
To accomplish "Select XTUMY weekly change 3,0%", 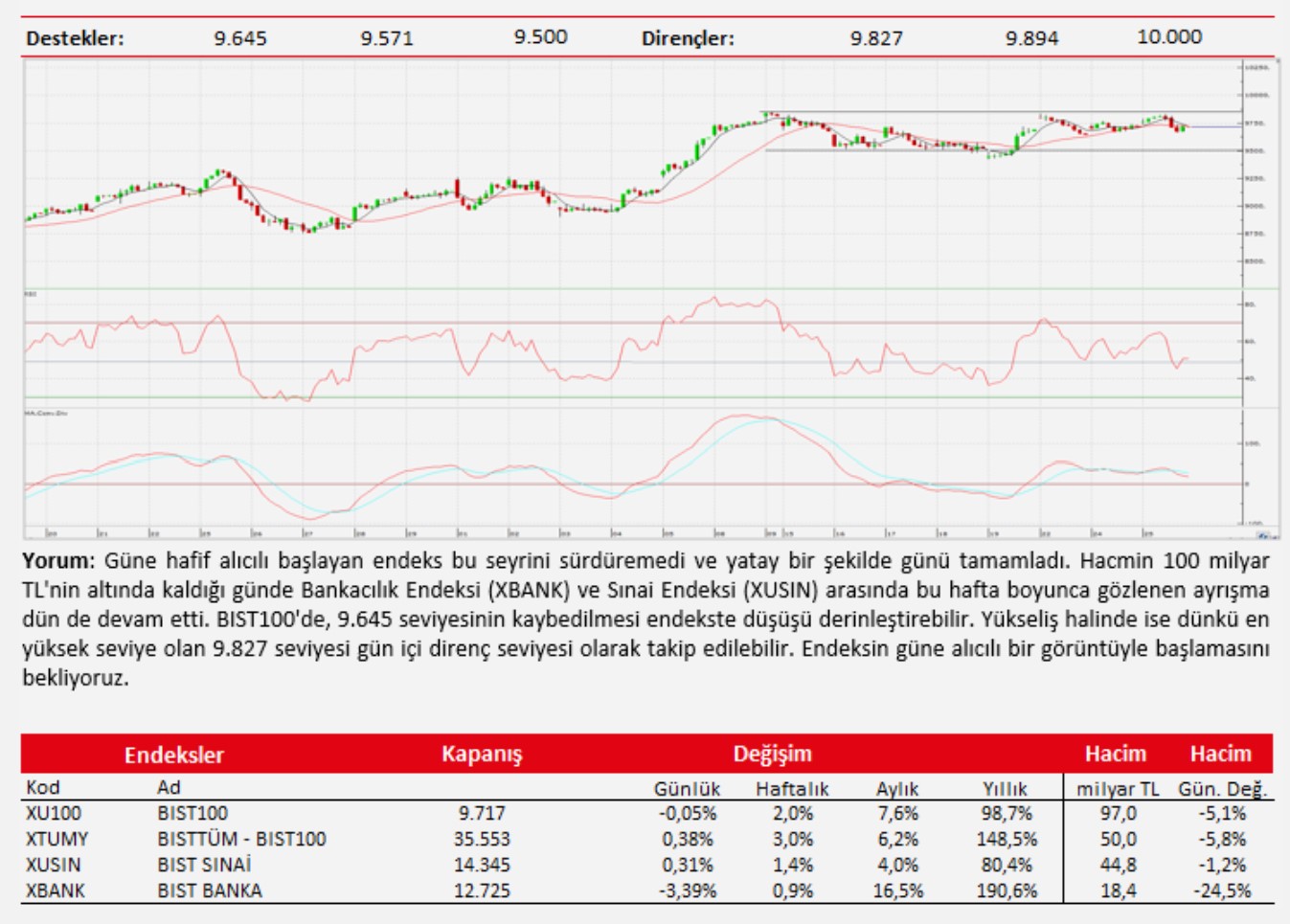I will 793,839.
